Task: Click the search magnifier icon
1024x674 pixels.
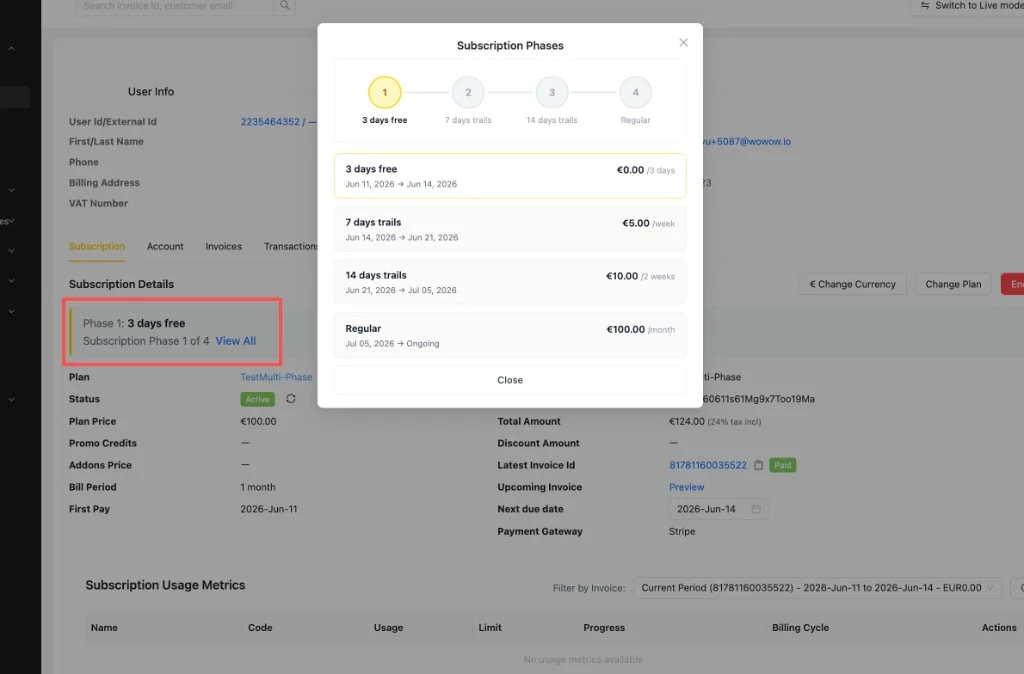Action: pos(285,5)
